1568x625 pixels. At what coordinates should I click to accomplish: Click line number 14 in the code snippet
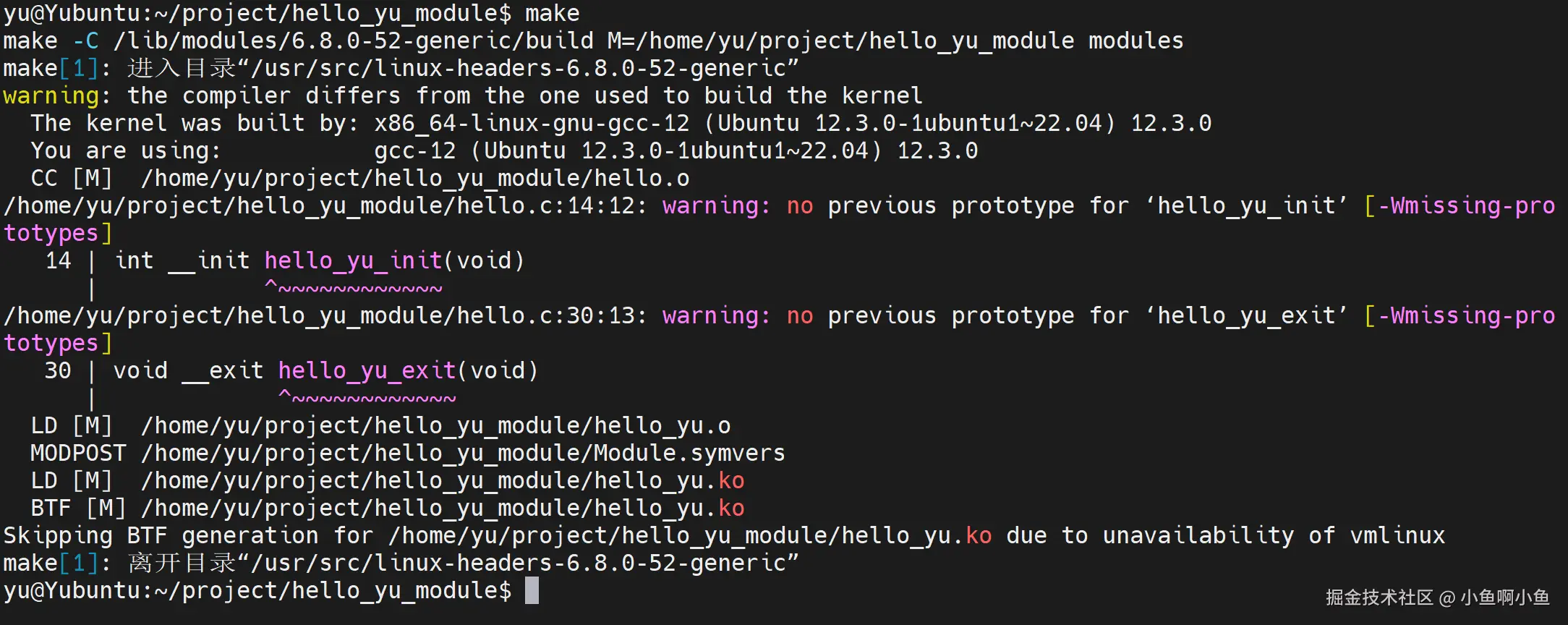(x=58, y=260)
